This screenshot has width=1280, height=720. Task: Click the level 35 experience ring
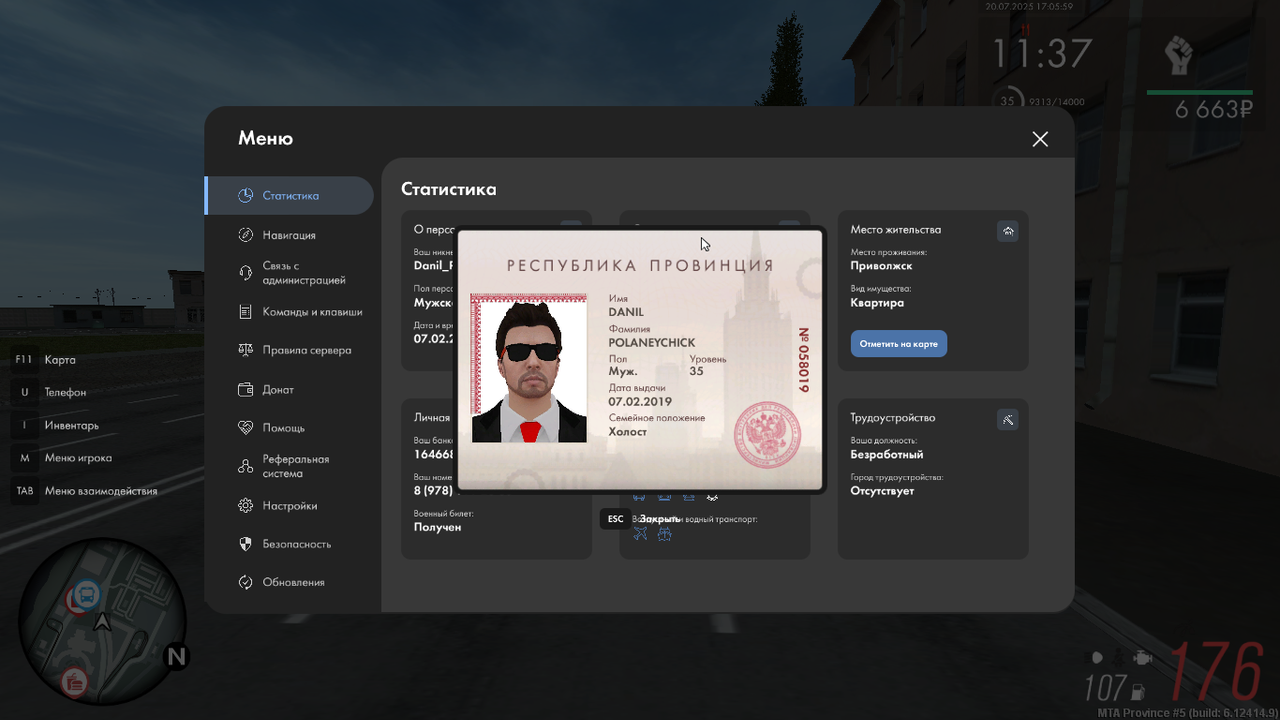(x=1007, y=100)
